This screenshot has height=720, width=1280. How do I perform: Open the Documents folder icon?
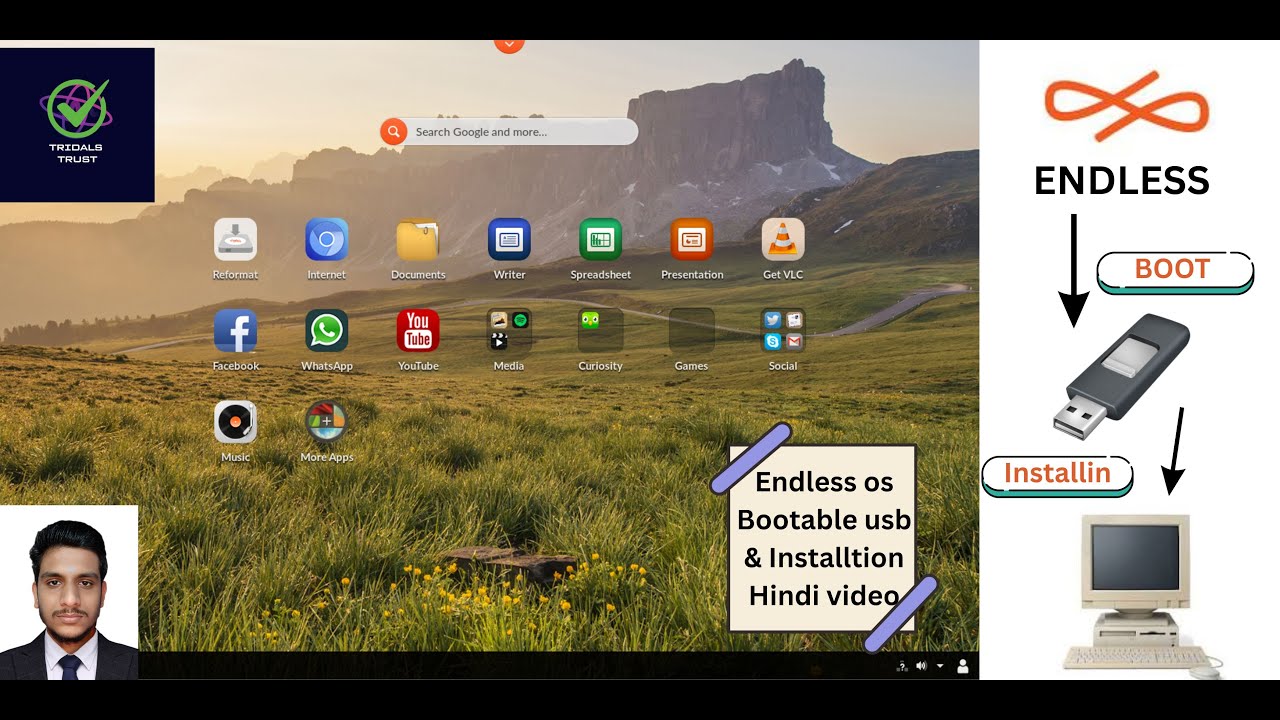tap(418, 240)
